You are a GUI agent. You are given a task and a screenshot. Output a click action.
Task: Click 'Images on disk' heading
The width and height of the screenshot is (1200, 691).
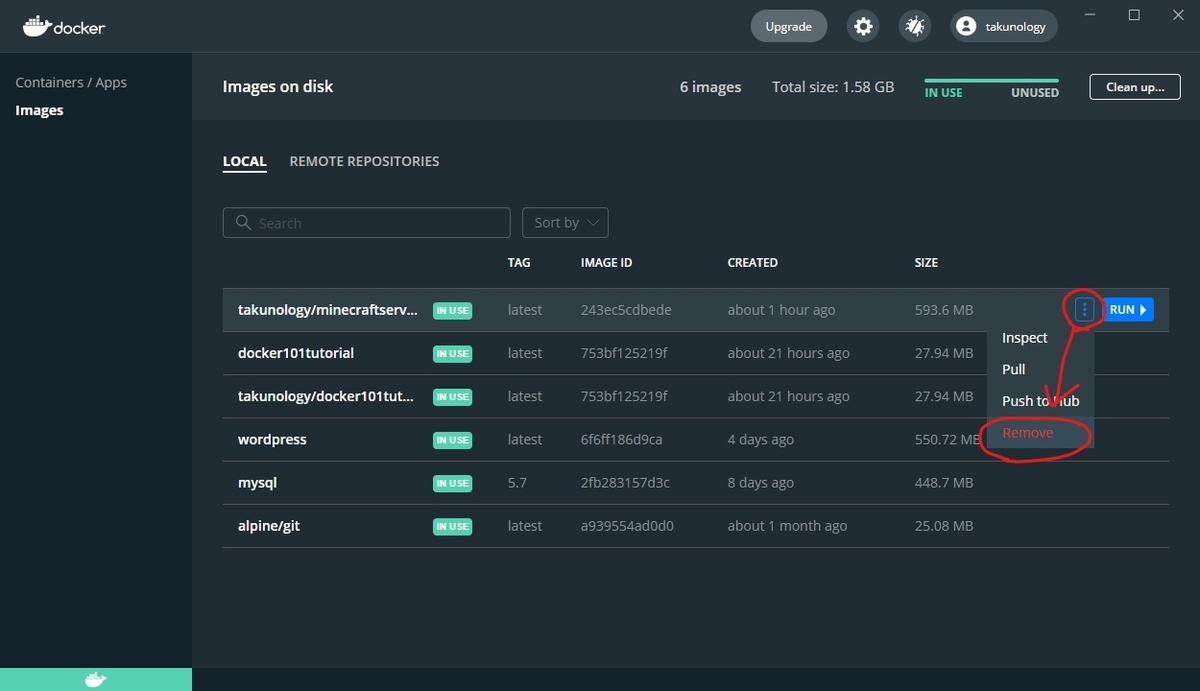click(x=278, y=86)
